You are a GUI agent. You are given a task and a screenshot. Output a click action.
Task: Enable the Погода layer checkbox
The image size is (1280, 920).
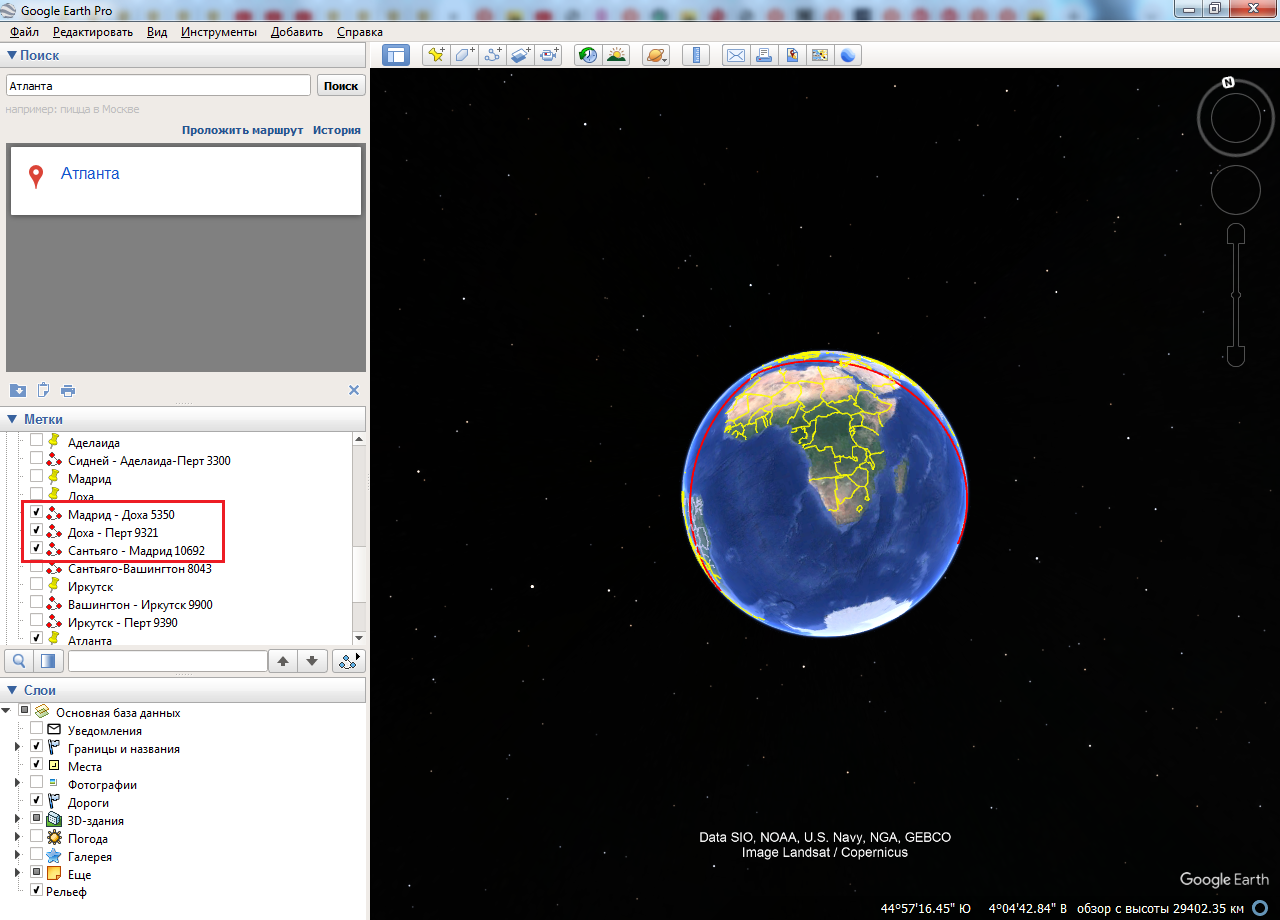(x=37, y=838)
